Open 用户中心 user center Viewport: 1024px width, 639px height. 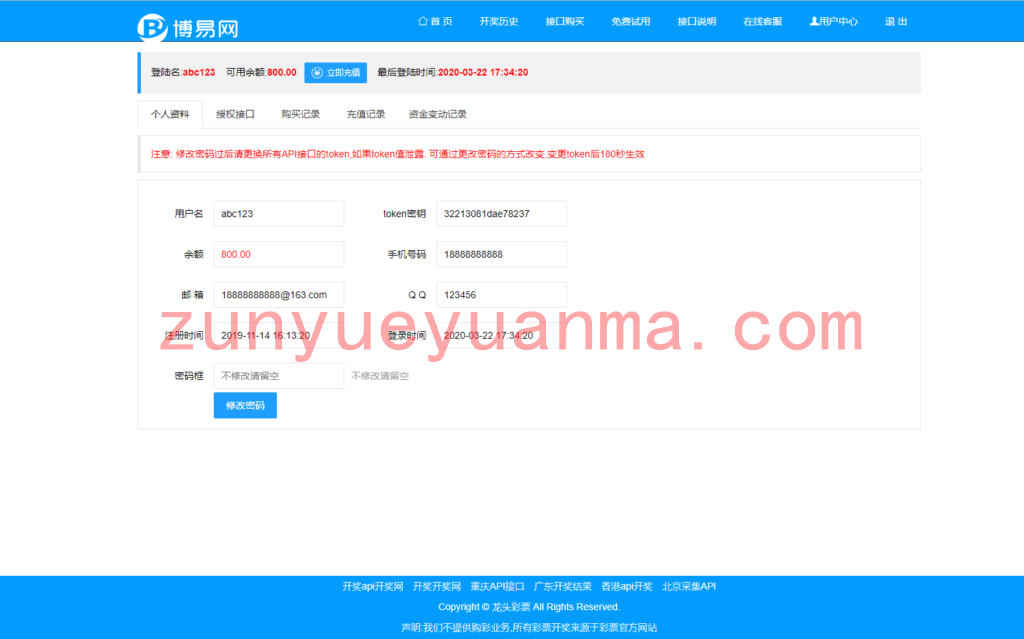(x=833, y=22)
